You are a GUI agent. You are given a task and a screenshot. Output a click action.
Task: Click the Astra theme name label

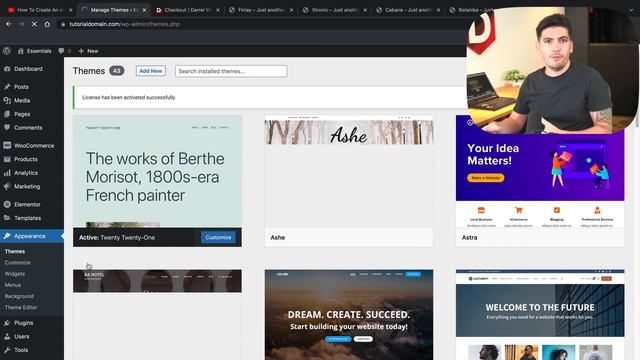(469, 237)
